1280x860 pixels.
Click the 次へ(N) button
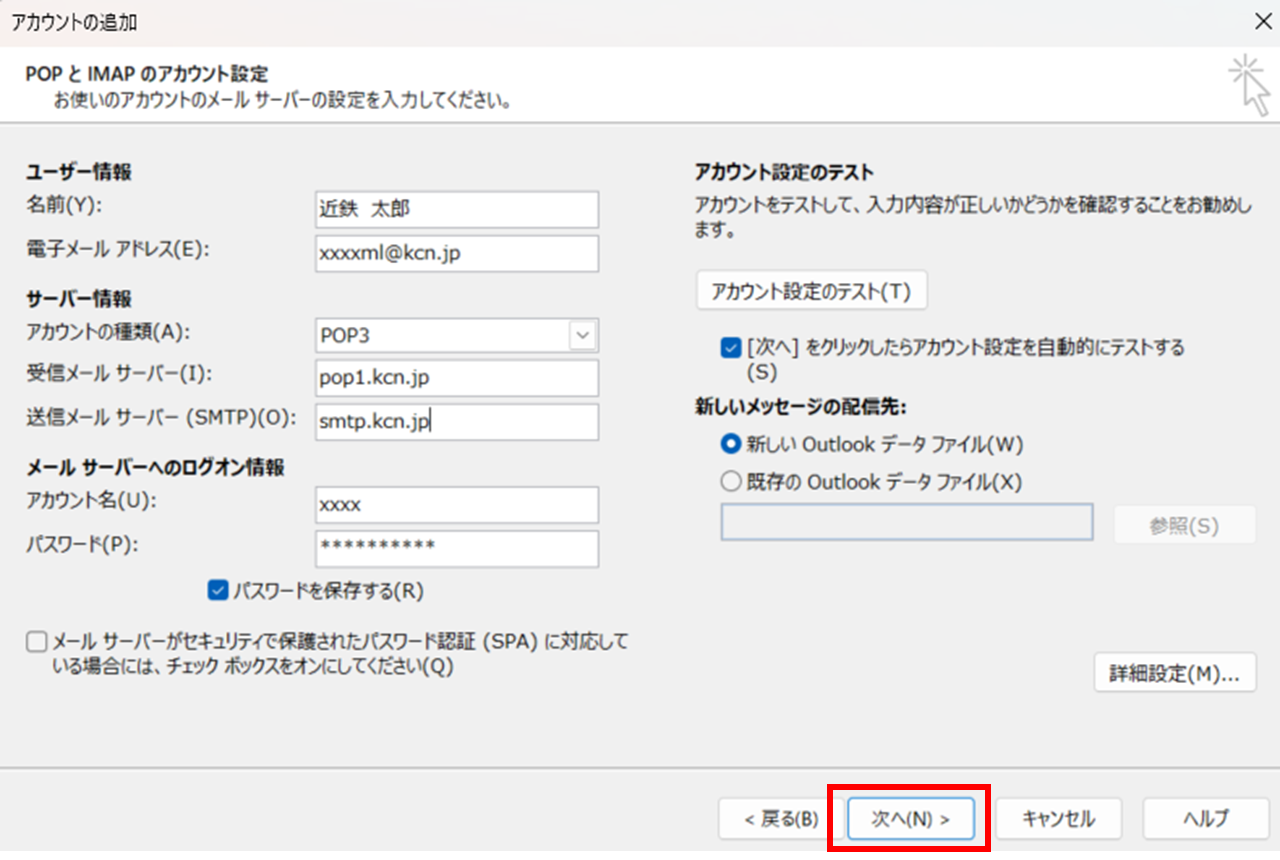(908, 818)
